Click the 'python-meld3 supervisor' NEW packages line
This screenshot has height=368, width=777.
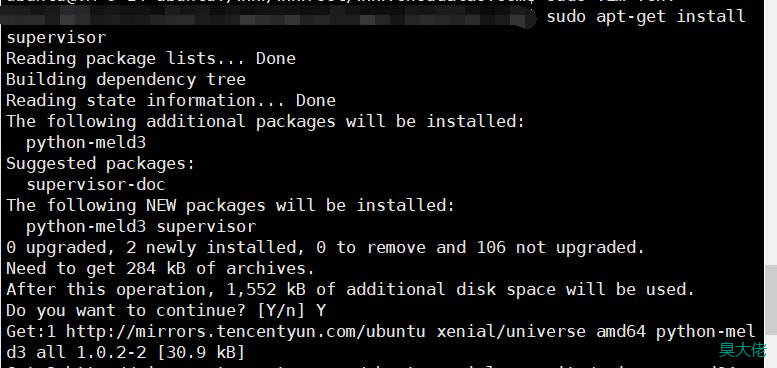click(x=141, y=227)
